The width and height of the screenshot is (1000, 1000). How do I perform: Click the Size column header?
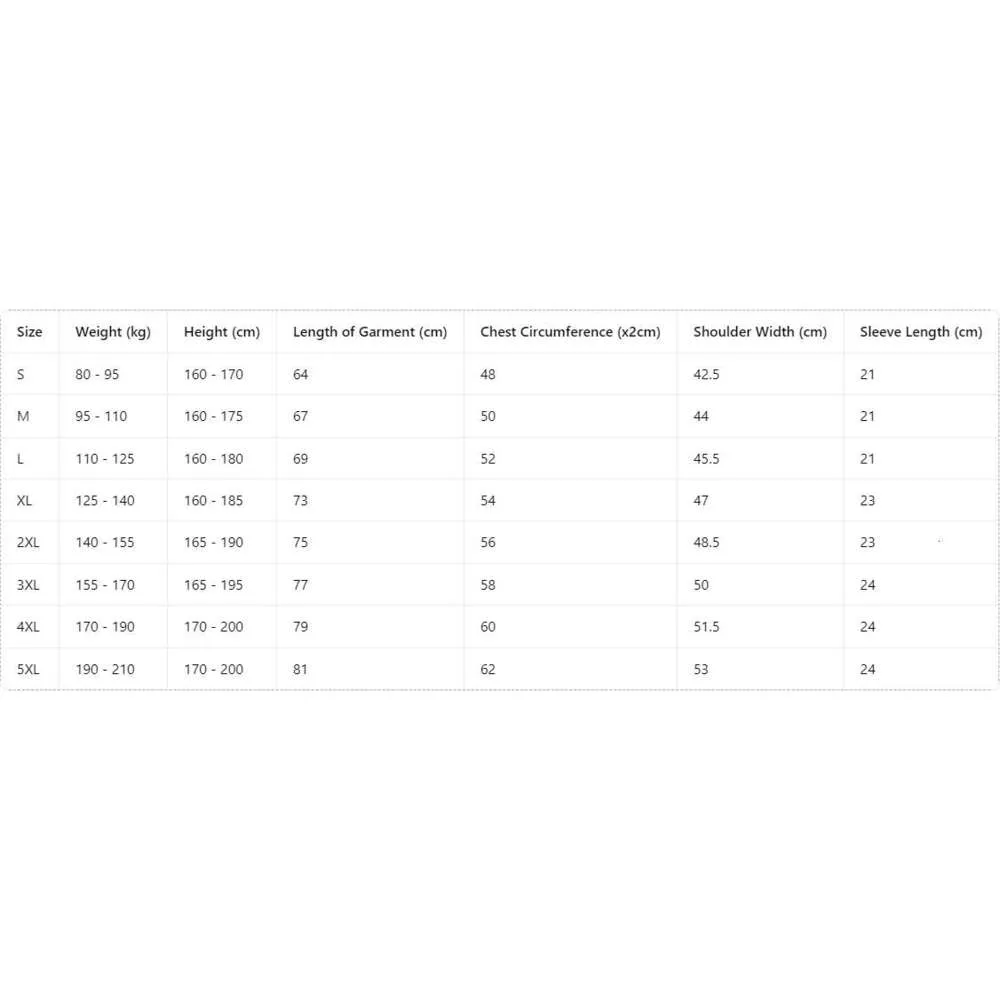[x=29, y=332]
